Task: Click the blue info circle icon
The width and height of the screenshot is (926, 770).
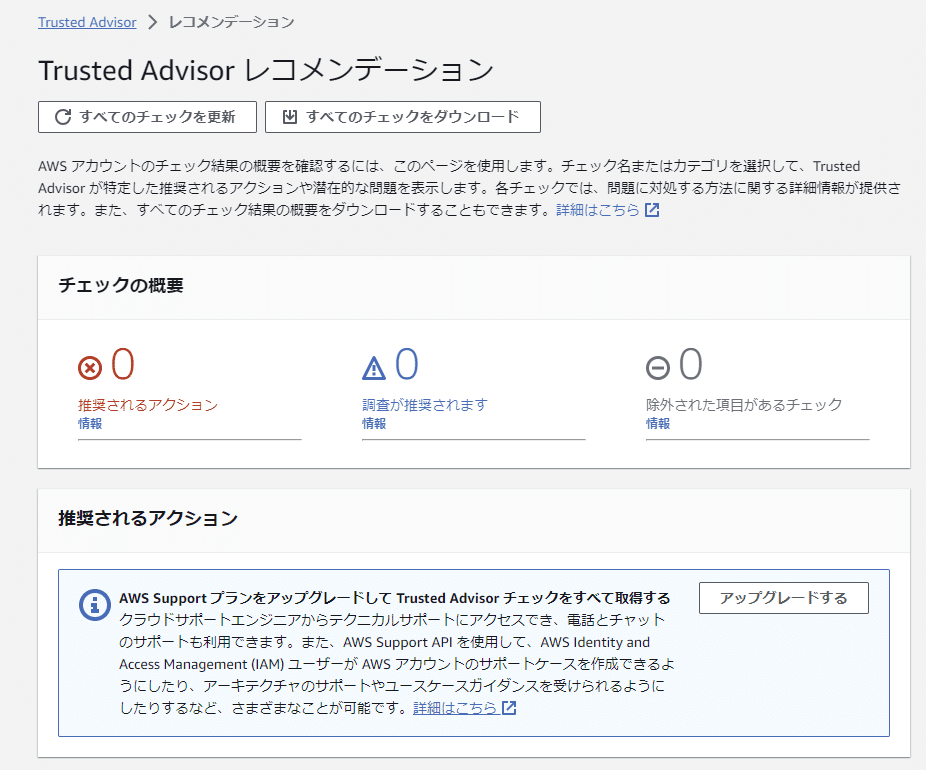Action: click(94, 605)
